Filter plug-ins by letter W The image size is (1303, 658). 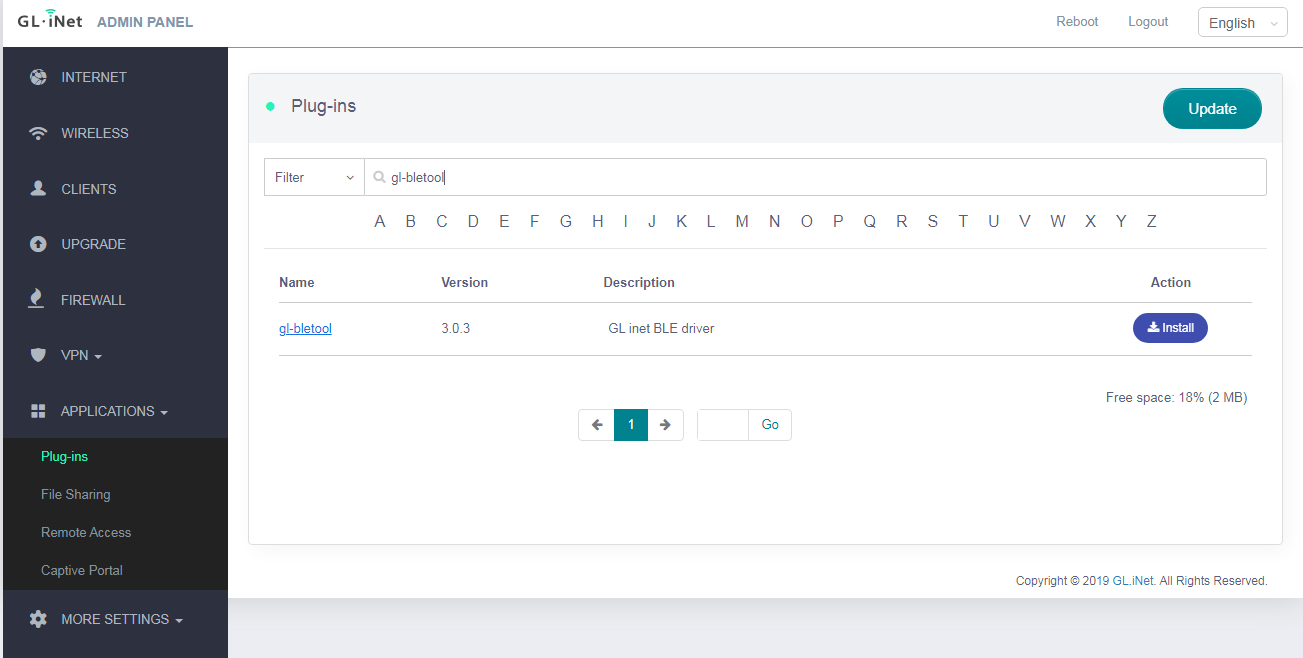coord(1058,221)
